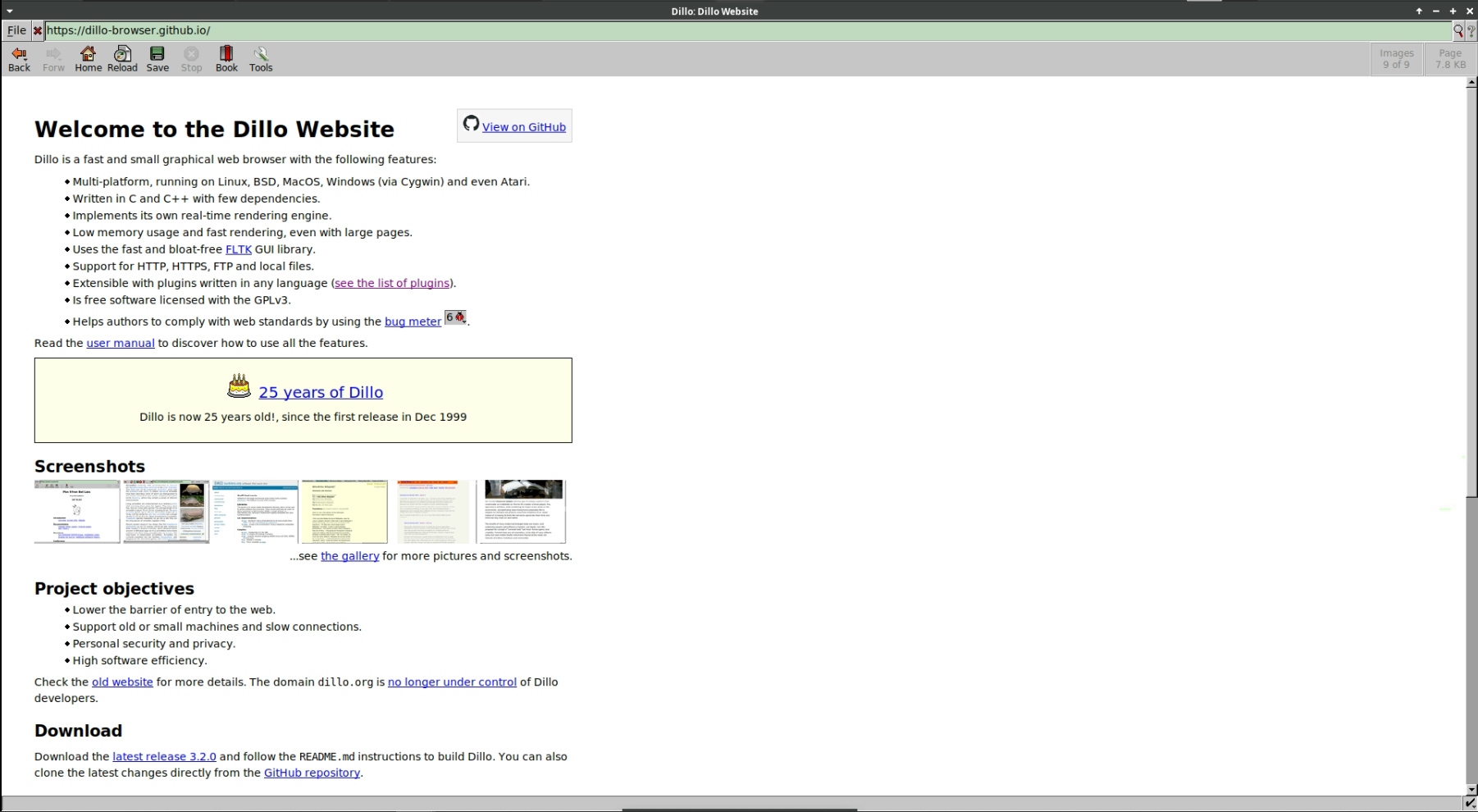Click the Welcome to the Dillo Website heading

click(214, 130)
